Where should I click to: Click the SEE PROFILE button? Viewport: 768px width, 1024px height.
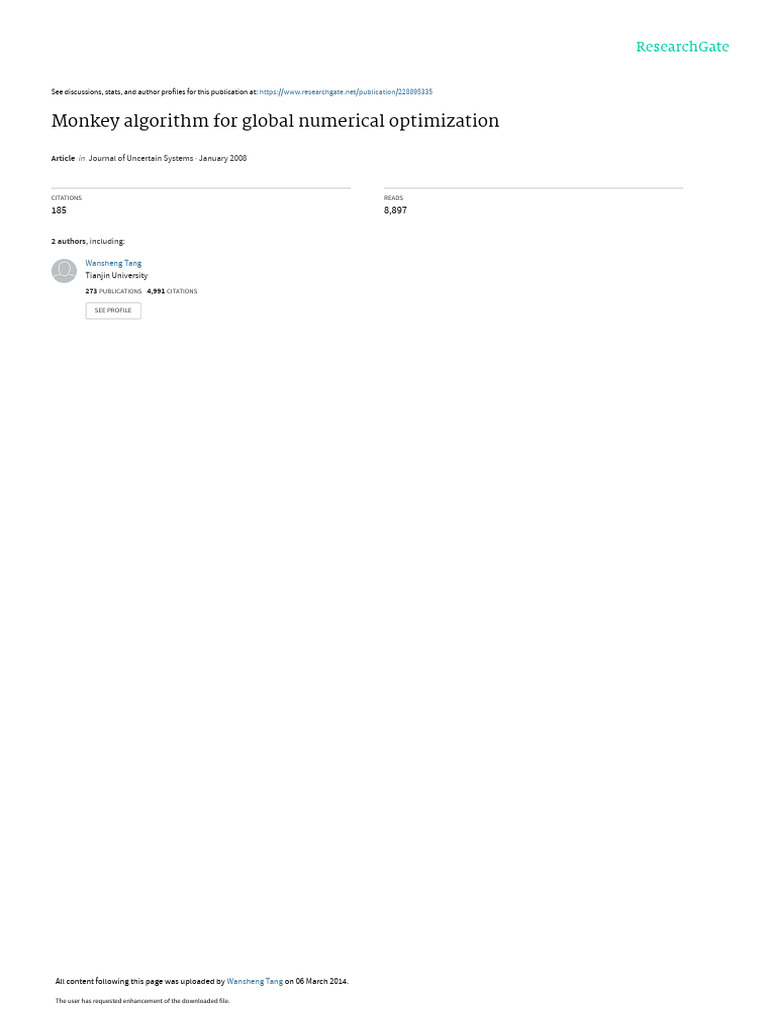(113, 310)
